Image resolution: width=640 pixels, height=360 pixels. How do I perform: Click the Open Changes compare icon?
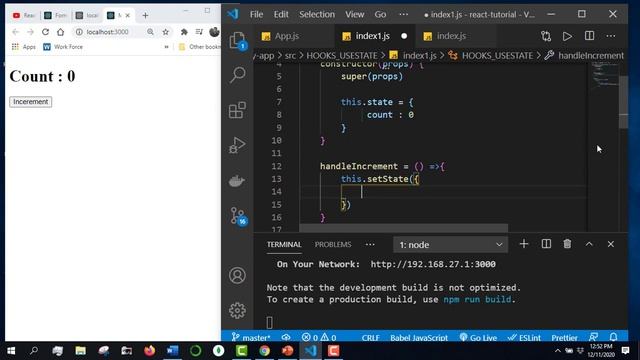pos(546,36)
